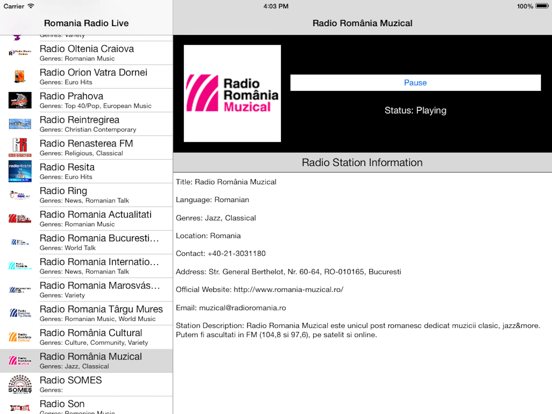Tap the Status: Playing label

pos(415,111)
